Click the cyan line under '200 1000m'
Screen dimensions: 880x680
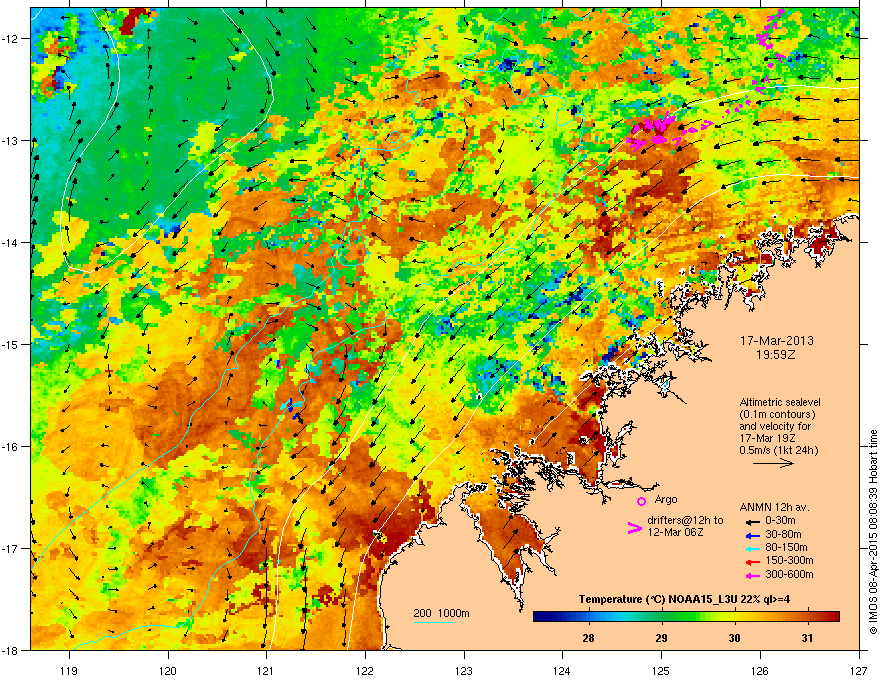(x=434, y=622)
